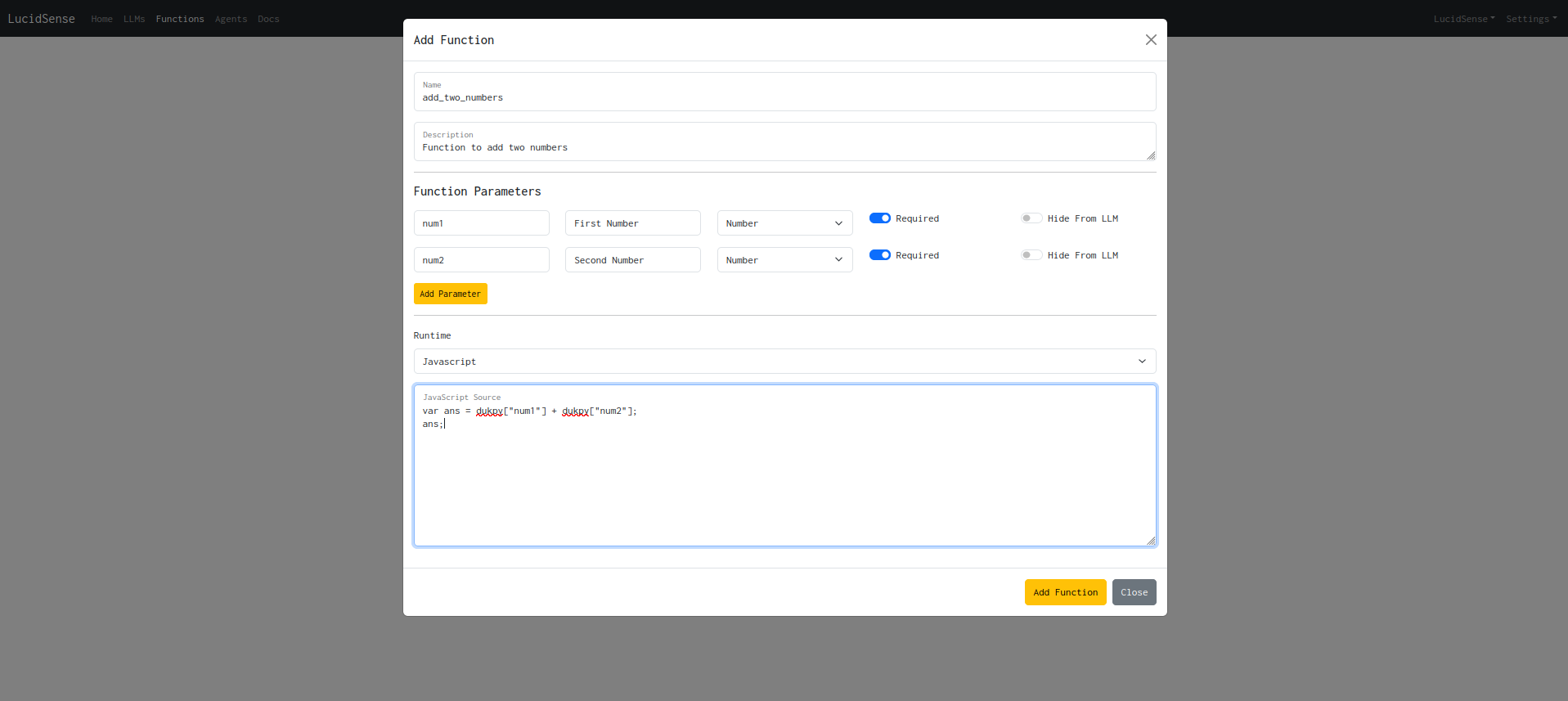Image resolution: width=1568 pixels, height=701 pixels.
Task: Open the Runtime Javascript dropdown
Action: pyautogui.click(x=784, y=362)
